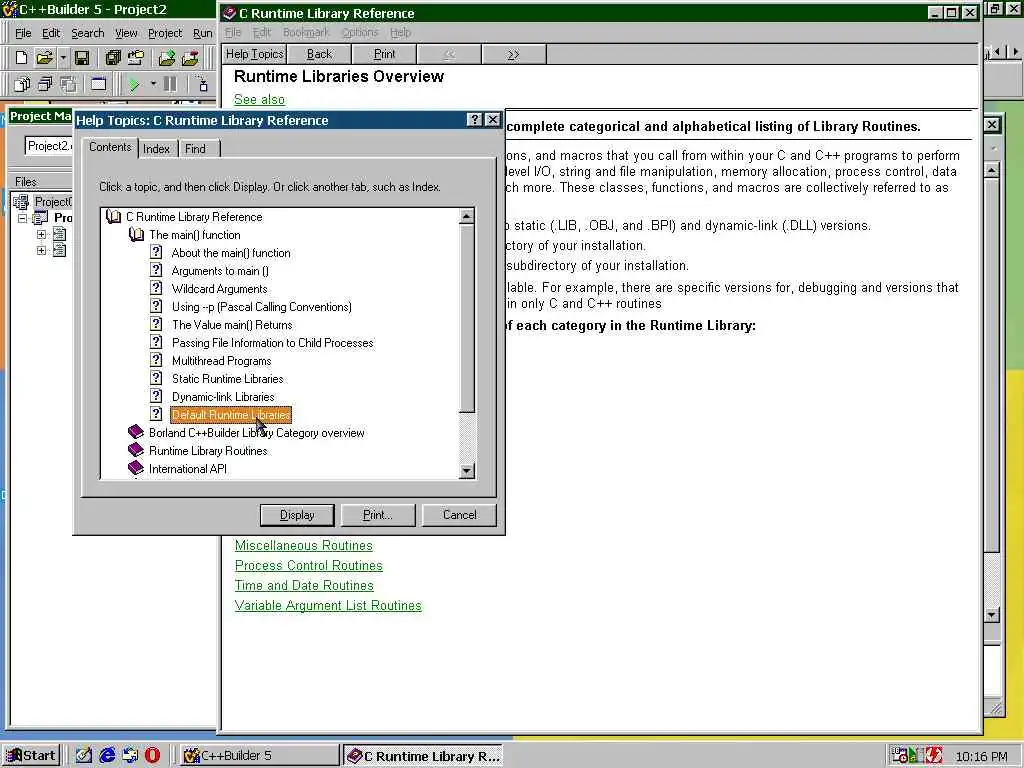This screenshot has width=1024, height=768.
Task: Open the File menu in C++Builder
Action: (23, 33)
